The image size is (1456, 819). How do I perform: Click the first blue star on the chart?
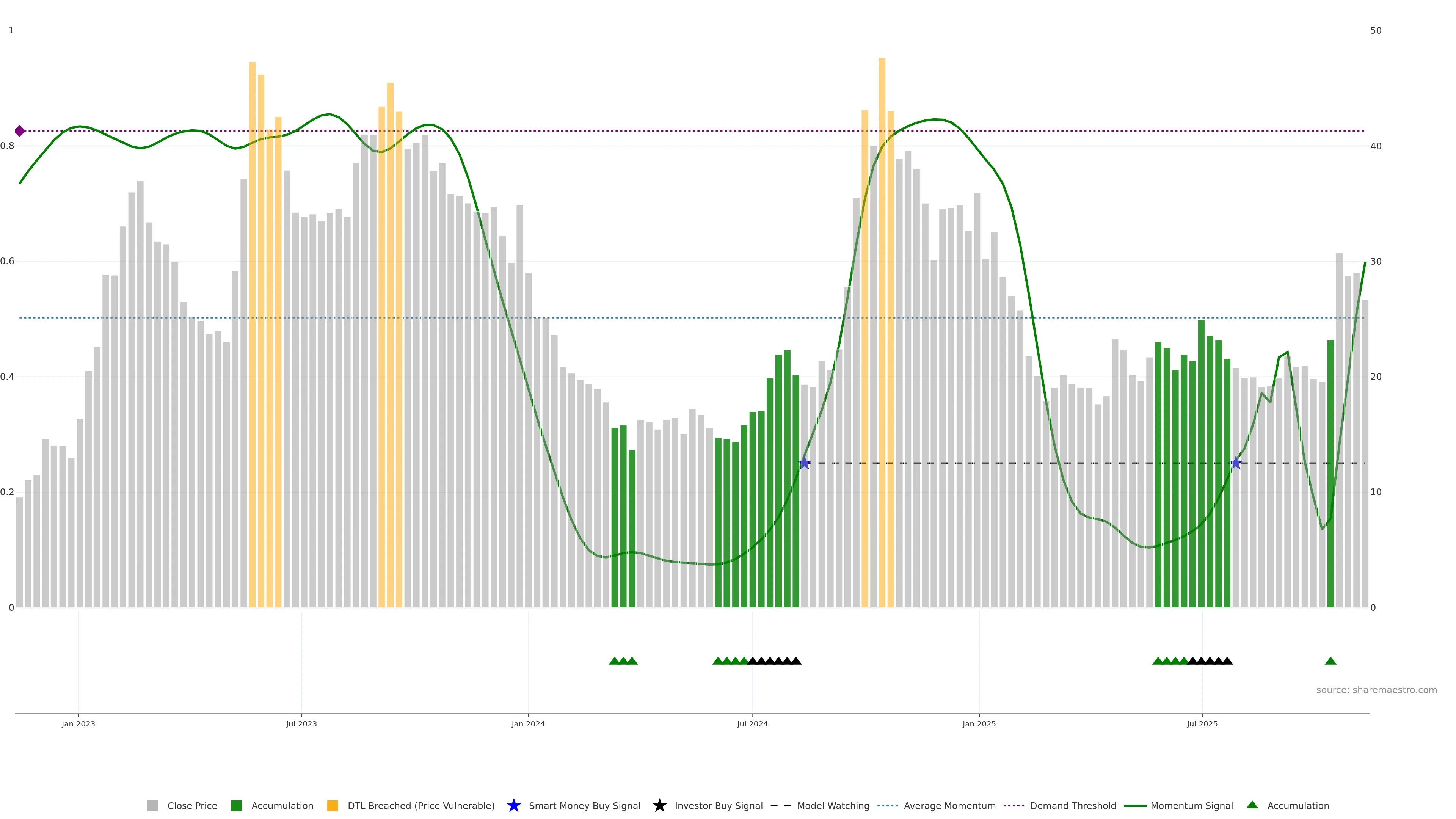[x=804, y=463]
